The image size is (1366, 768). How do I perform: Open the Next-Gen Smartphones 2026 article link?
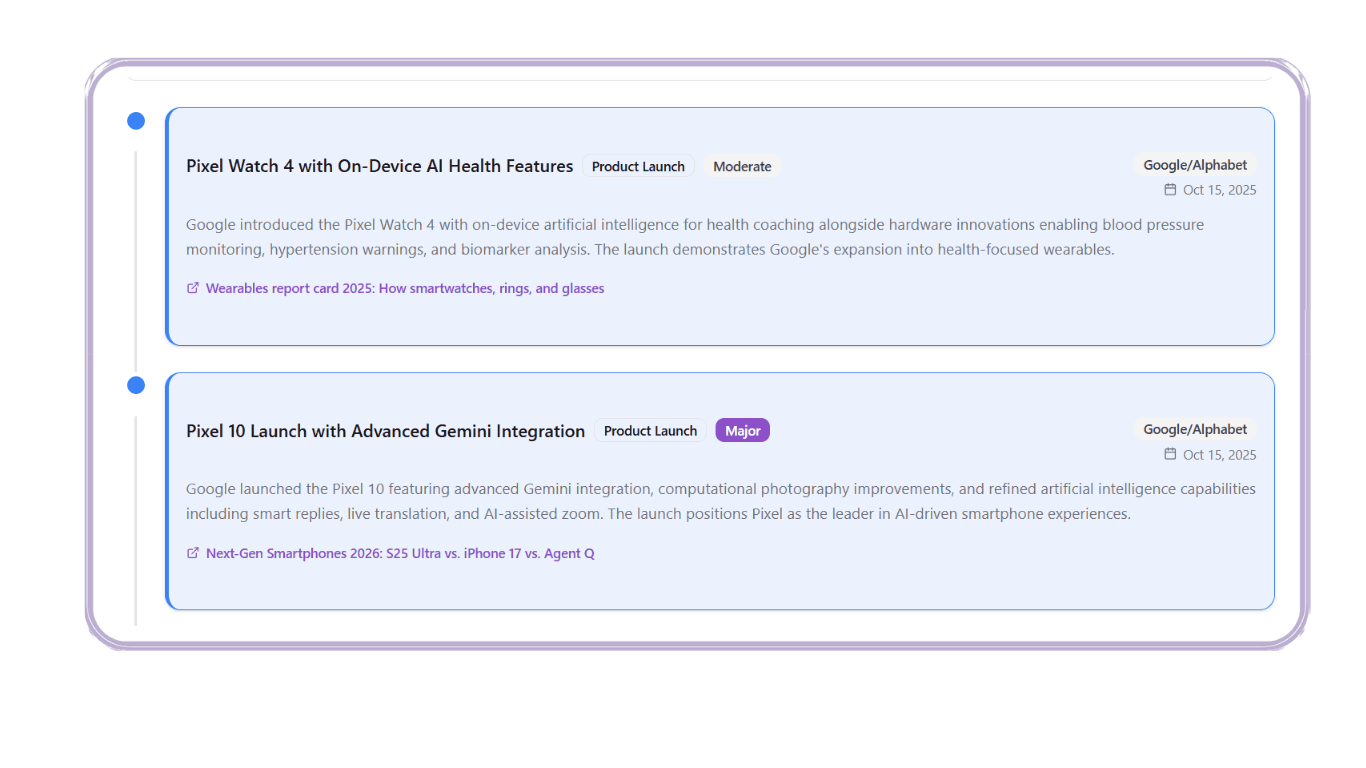[x=400, y=553]
